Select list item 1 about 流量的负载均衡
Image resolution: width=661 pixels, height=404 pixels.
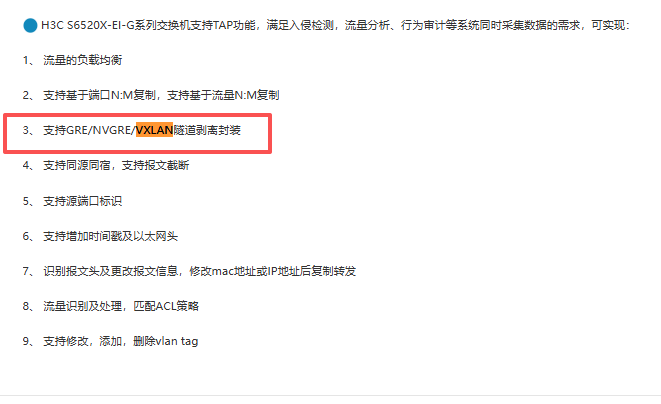73,60
